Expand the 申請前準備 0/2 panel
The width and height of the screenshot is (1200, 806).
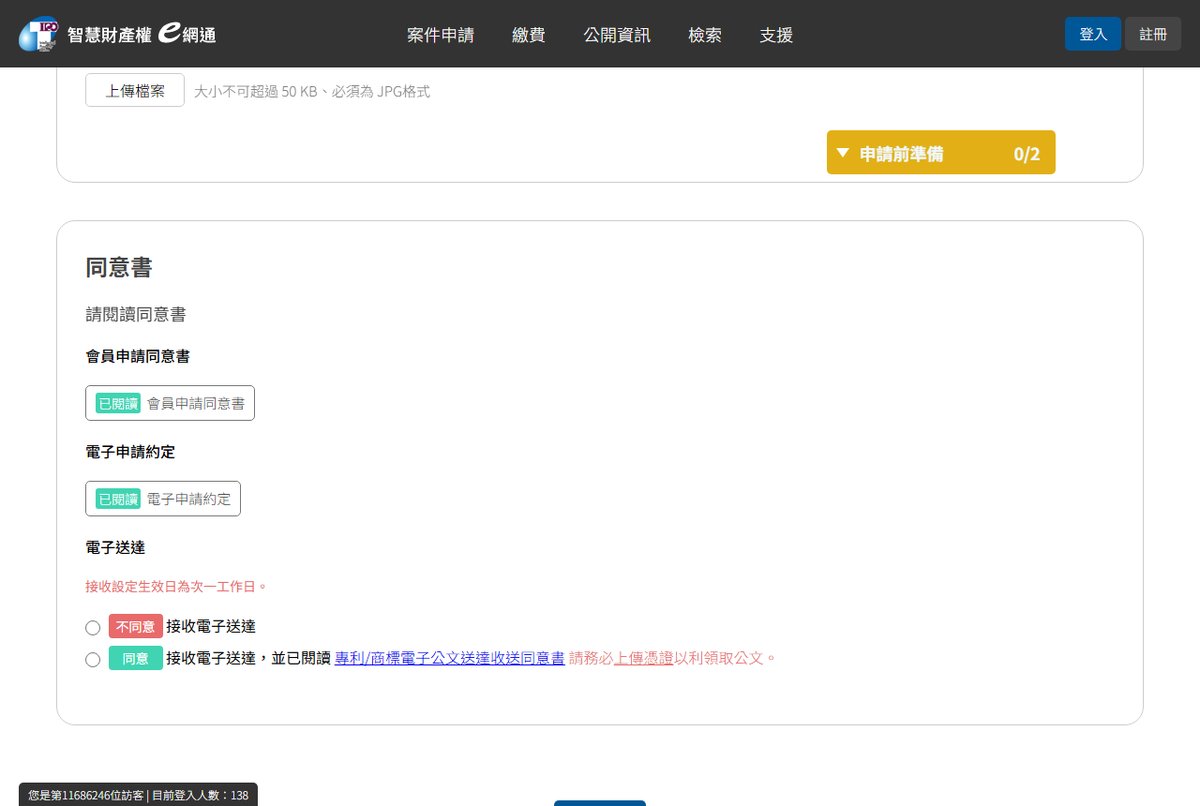click(941, 153)
